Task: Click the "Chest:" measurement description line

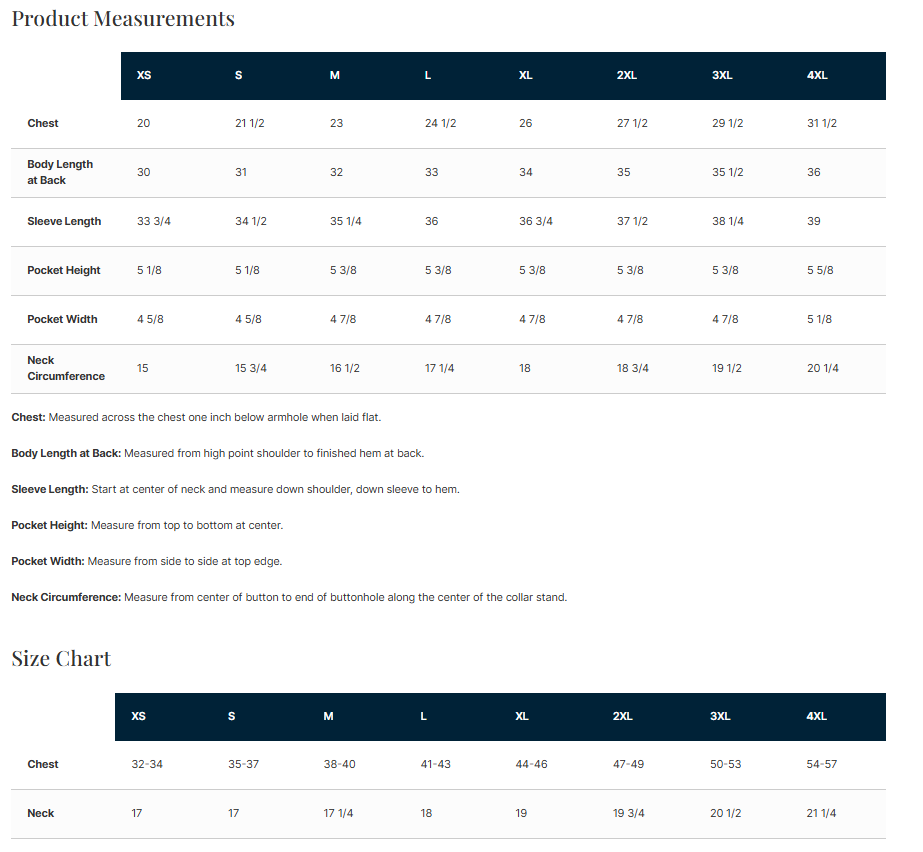Action: [x=196, y=417]
